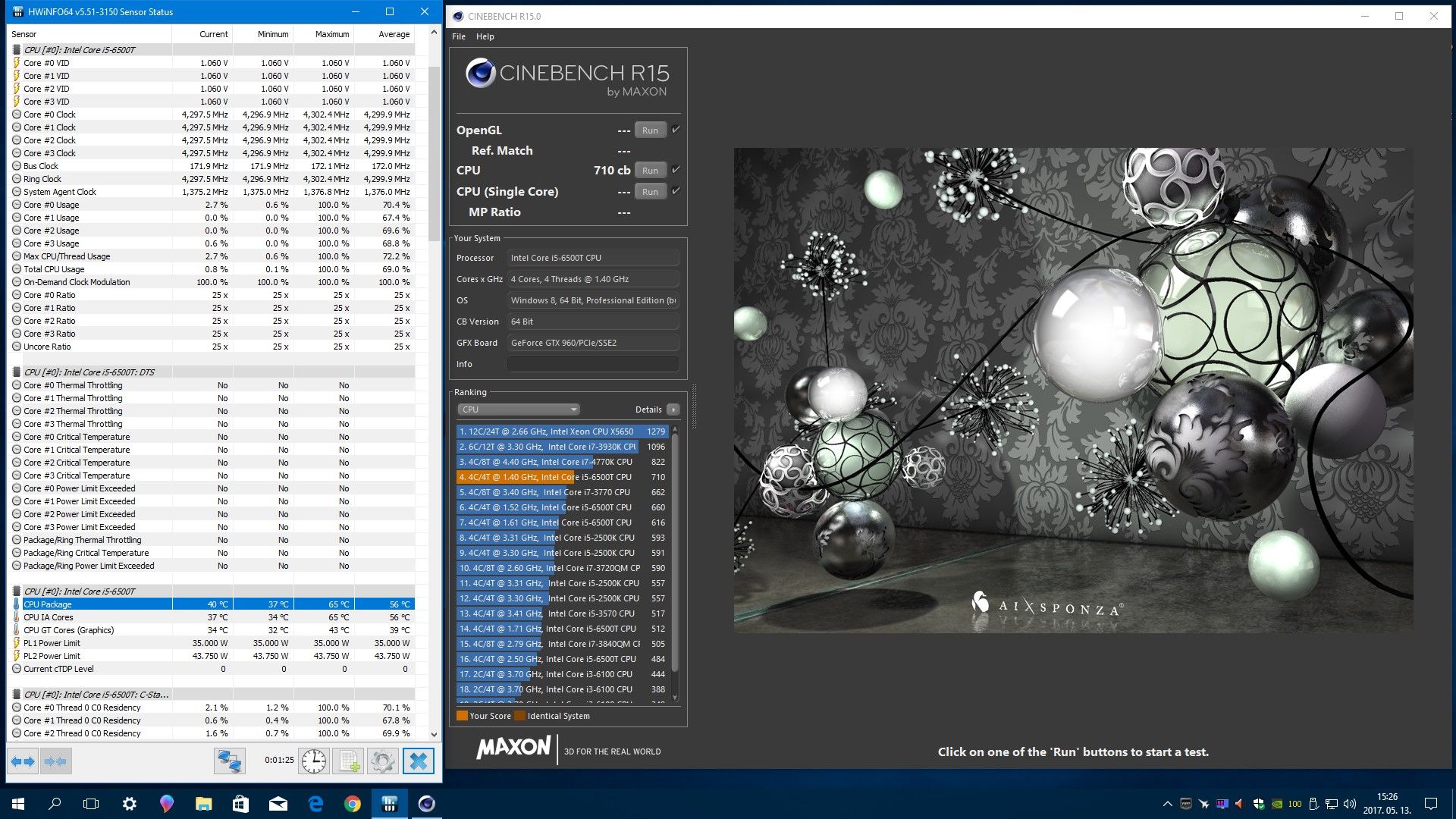Viewport: 1456px width, 819px height.
Task: Open the Cinebench Help menu
Action: (485, 36)
